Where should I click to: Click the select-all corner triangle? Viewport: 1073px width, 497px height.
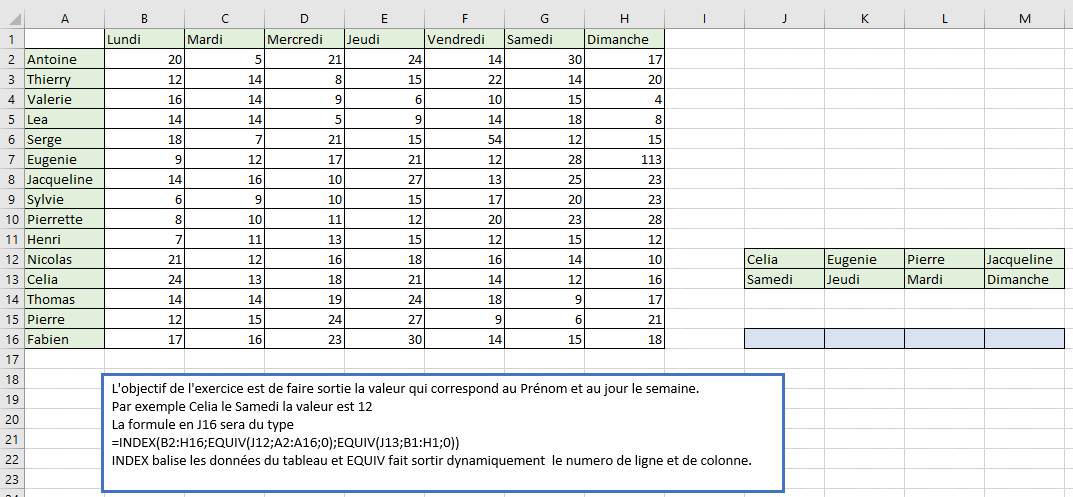click(x=12, y=18)
